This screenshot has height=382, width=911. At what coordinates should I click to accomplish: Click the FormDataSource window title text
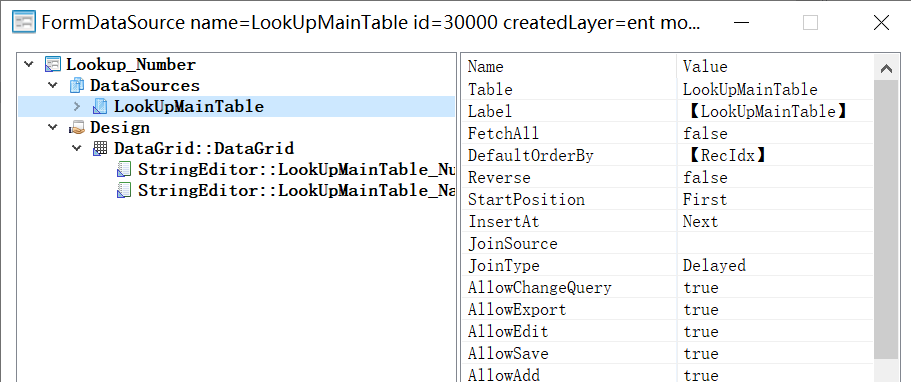point(370,23)
